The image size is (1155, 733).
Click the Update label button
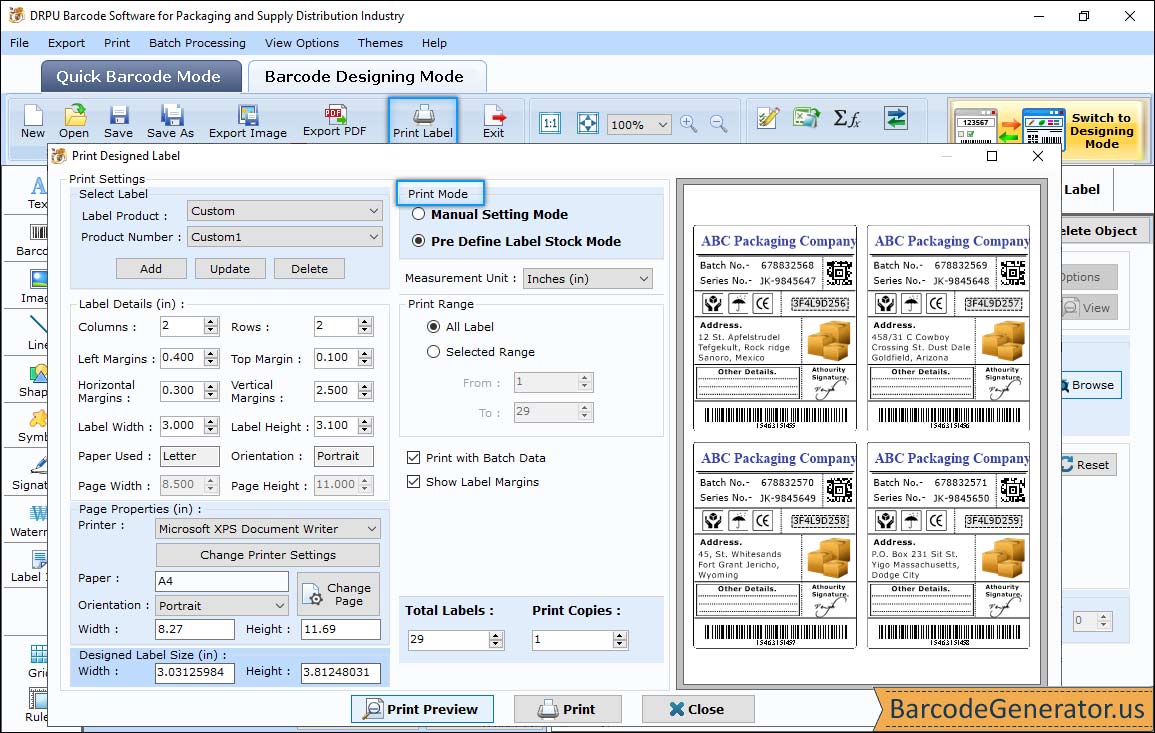point(230,269)
